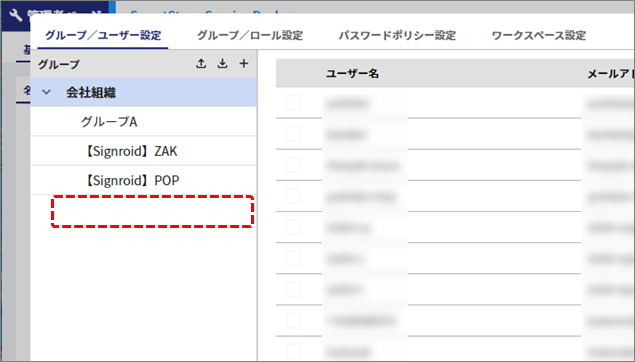This screenshot has height=362, width=635.
Task: Tick the third user row checkbox
Action: pyautogui.click(x=294, y=165)
